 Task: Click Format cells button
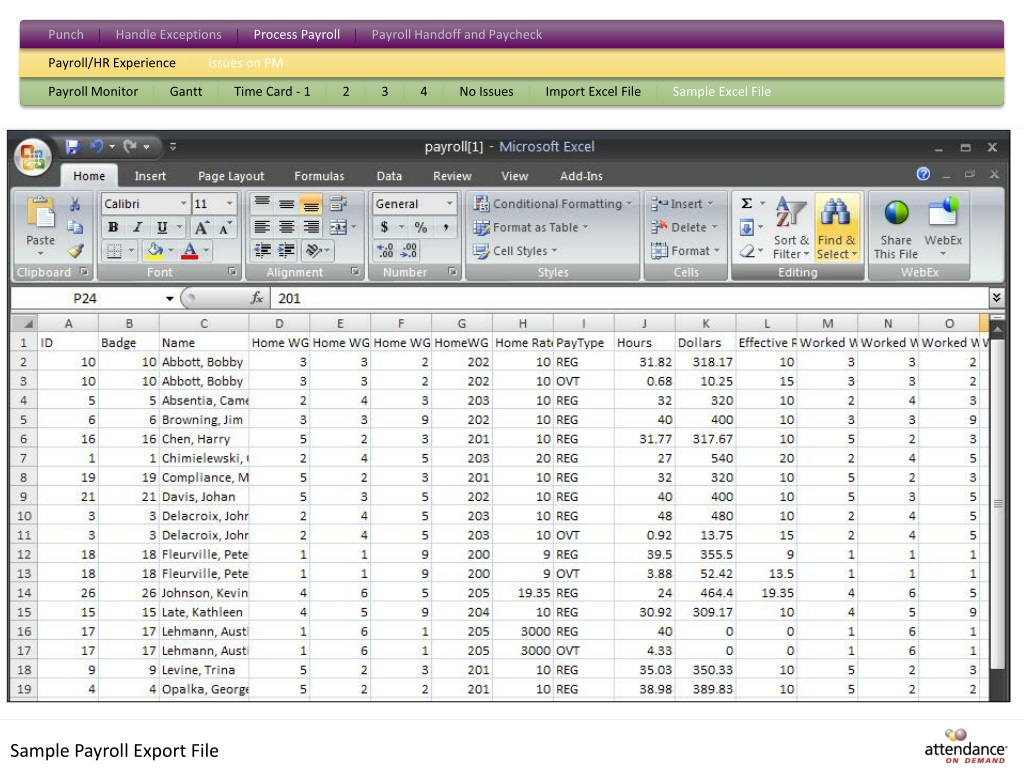(685, 251)
